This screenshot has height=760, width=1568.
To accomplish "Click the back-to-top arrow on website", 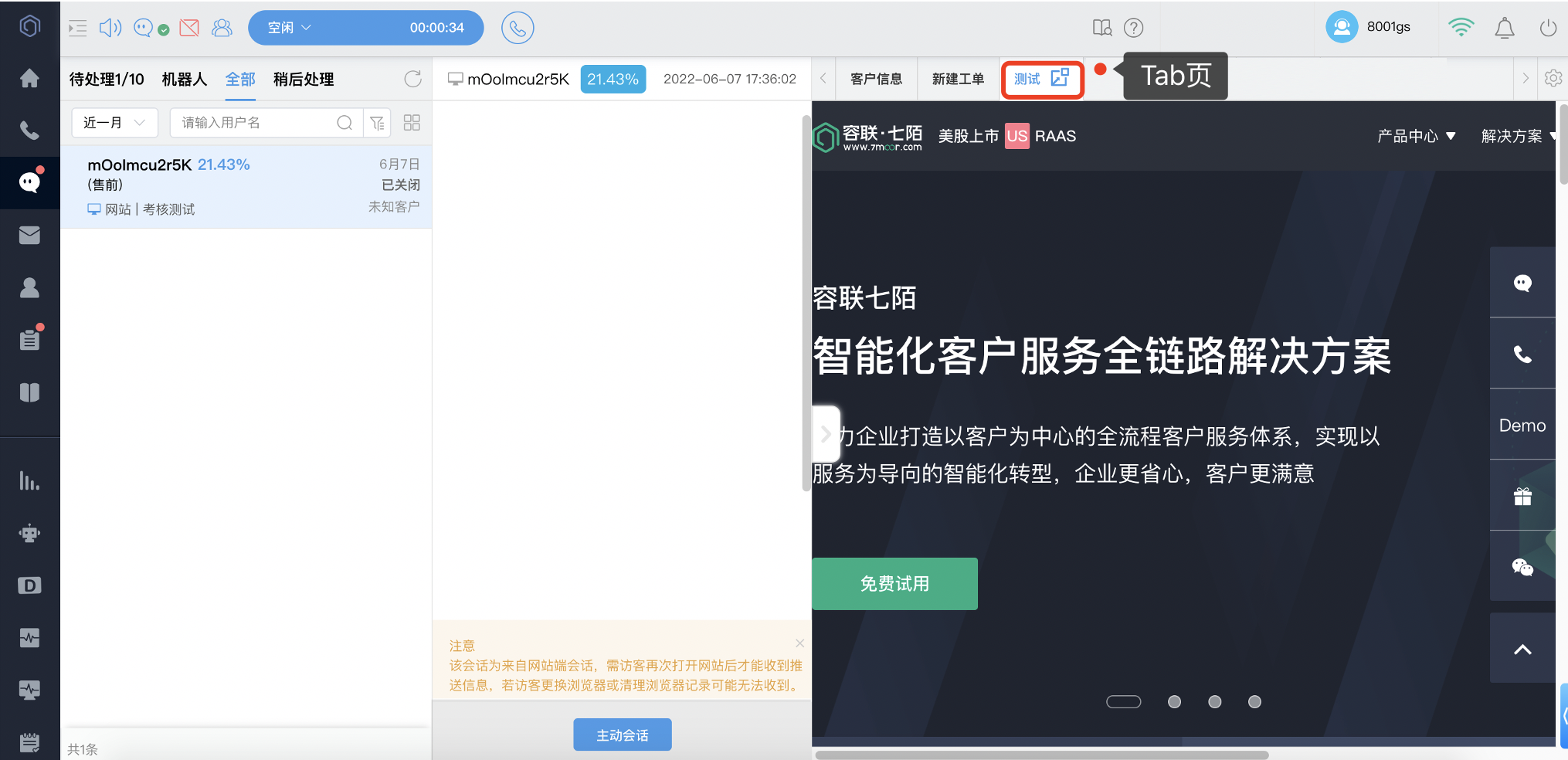I will pyautogui.click(x=1522, y=649).
